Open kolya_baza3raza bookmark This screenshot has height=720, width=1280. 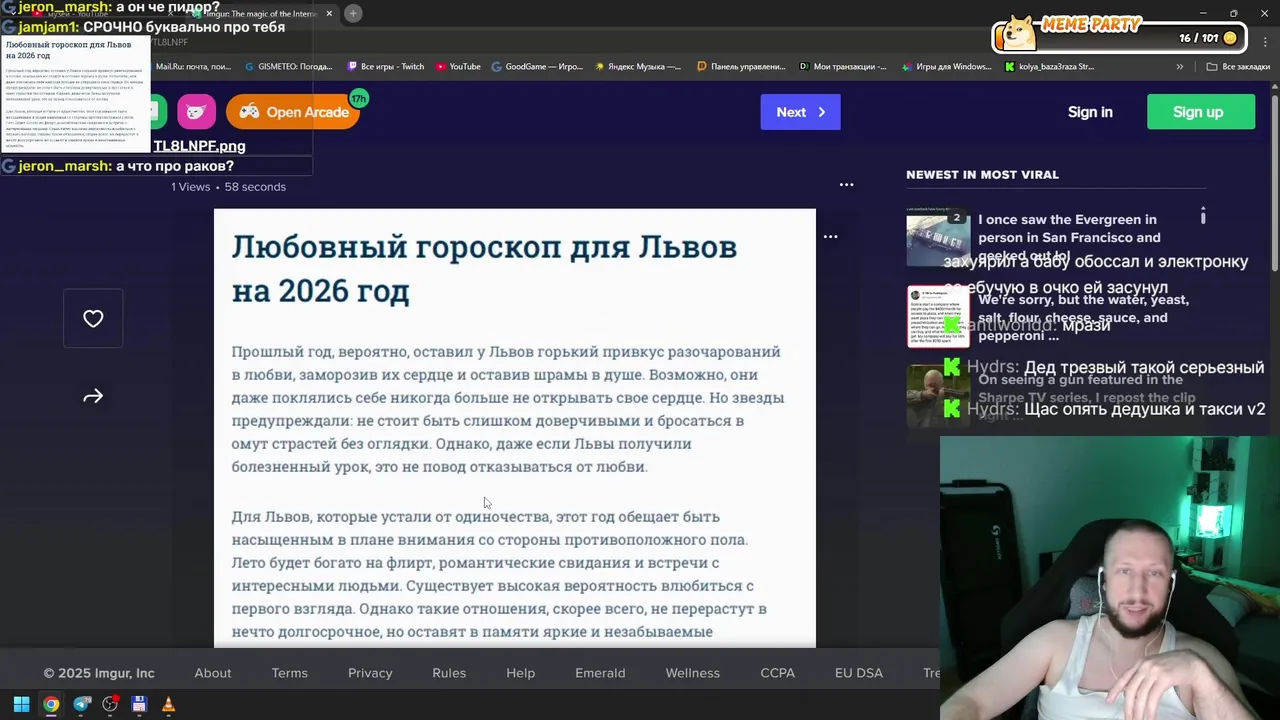[1050, 67]
